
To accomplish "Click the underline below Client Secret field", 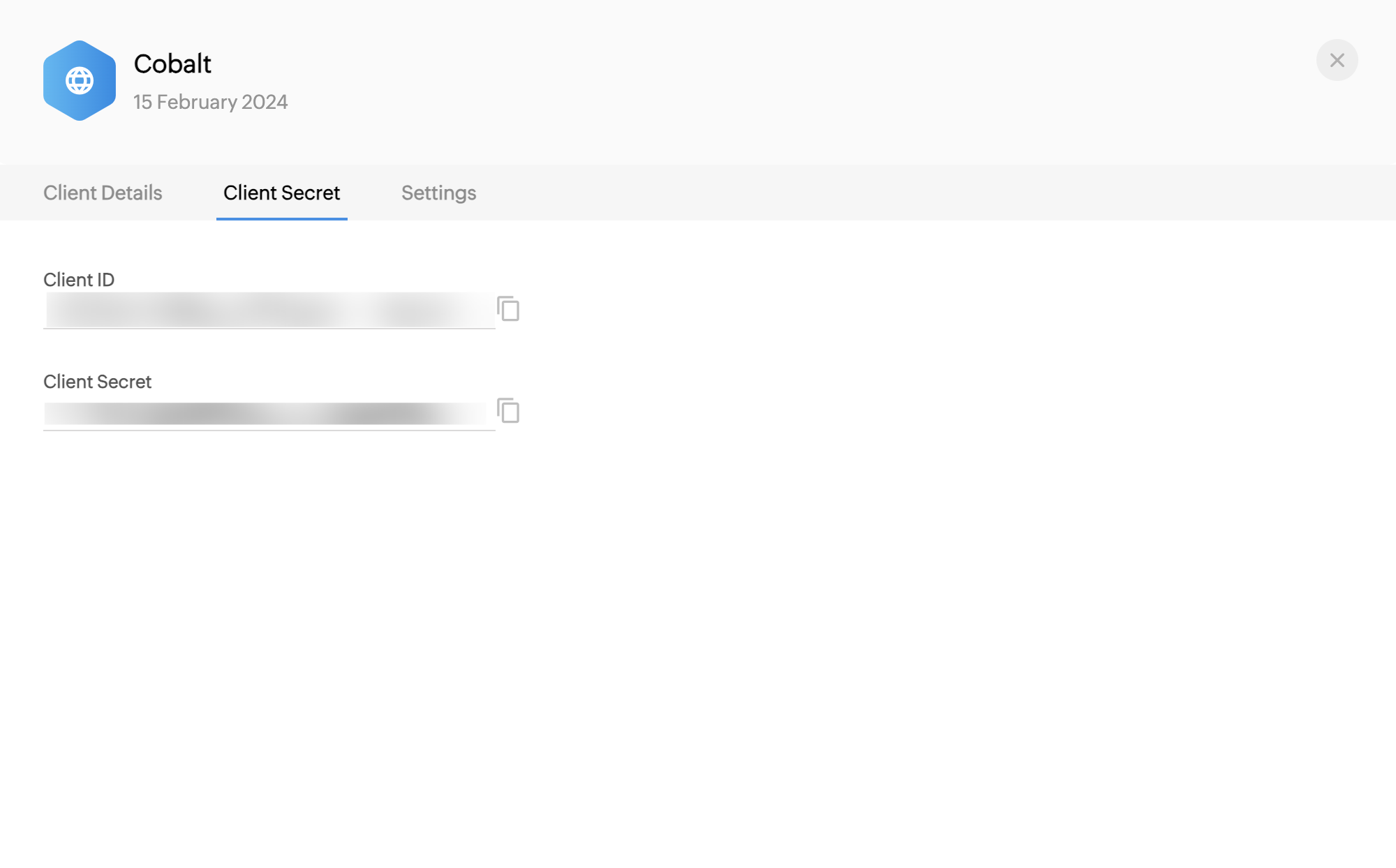I will [x=269, y=431].
